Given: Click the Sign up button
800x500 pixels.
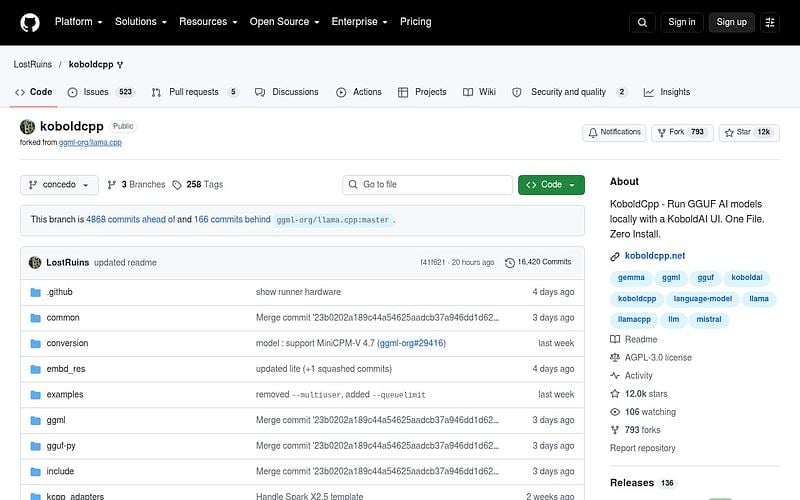Looking at the screenshot, I should tap(731, 22).
